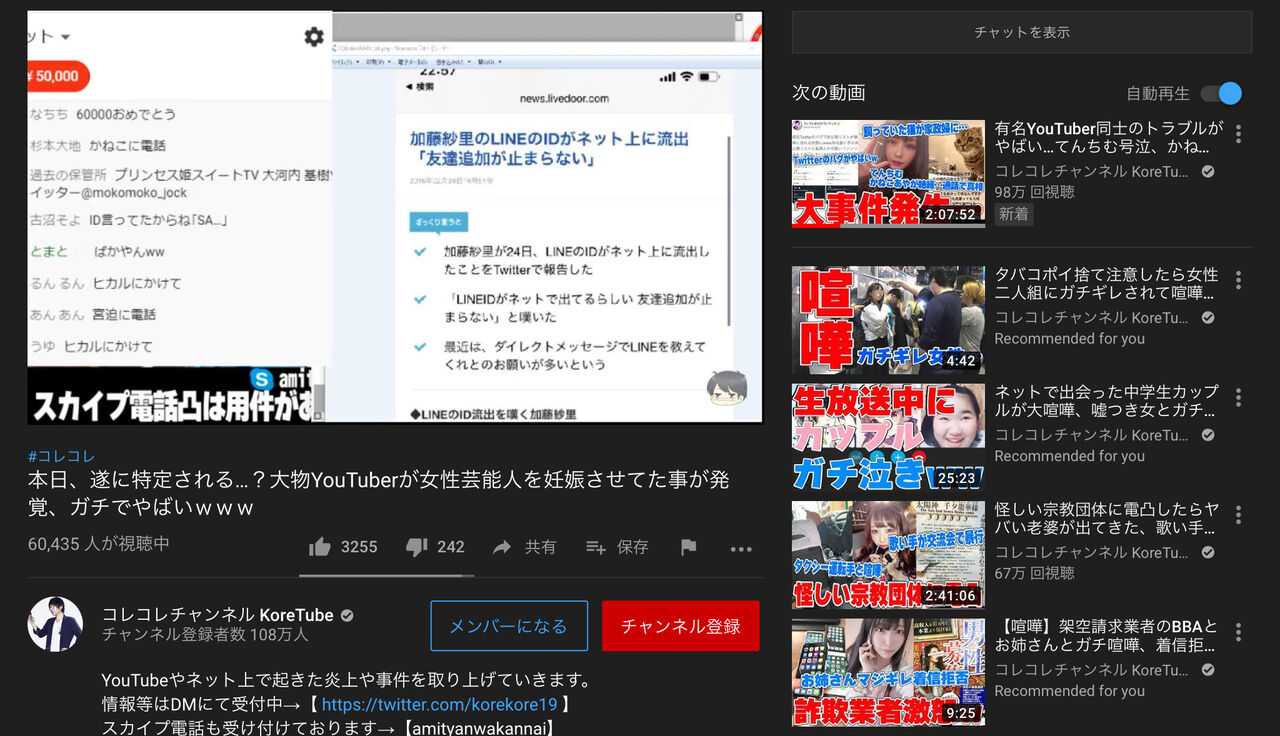This screenshot has height=736, width=1280.
Task: Open 2:07:52 大事件発生 video thumbnail
Action: point(888,174)
